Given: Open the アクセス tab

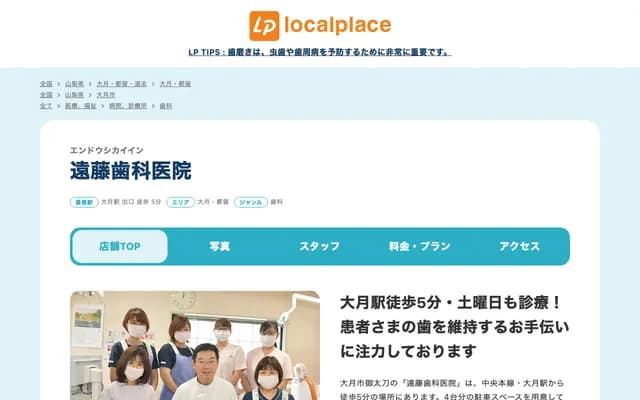Looking at the screenshot, I should (519, 246).
